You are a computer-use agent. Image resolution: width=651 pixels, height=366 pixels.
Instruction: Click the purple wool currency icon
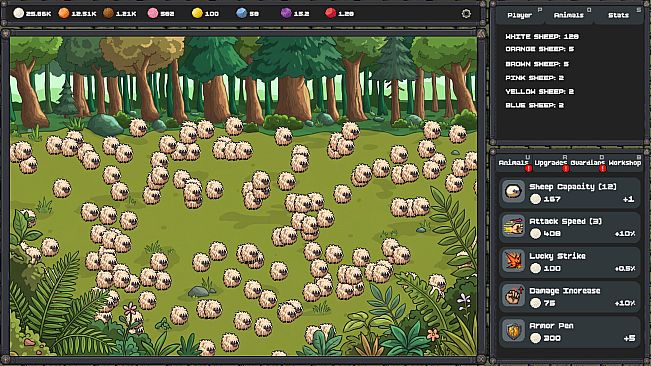pos(286,13)
